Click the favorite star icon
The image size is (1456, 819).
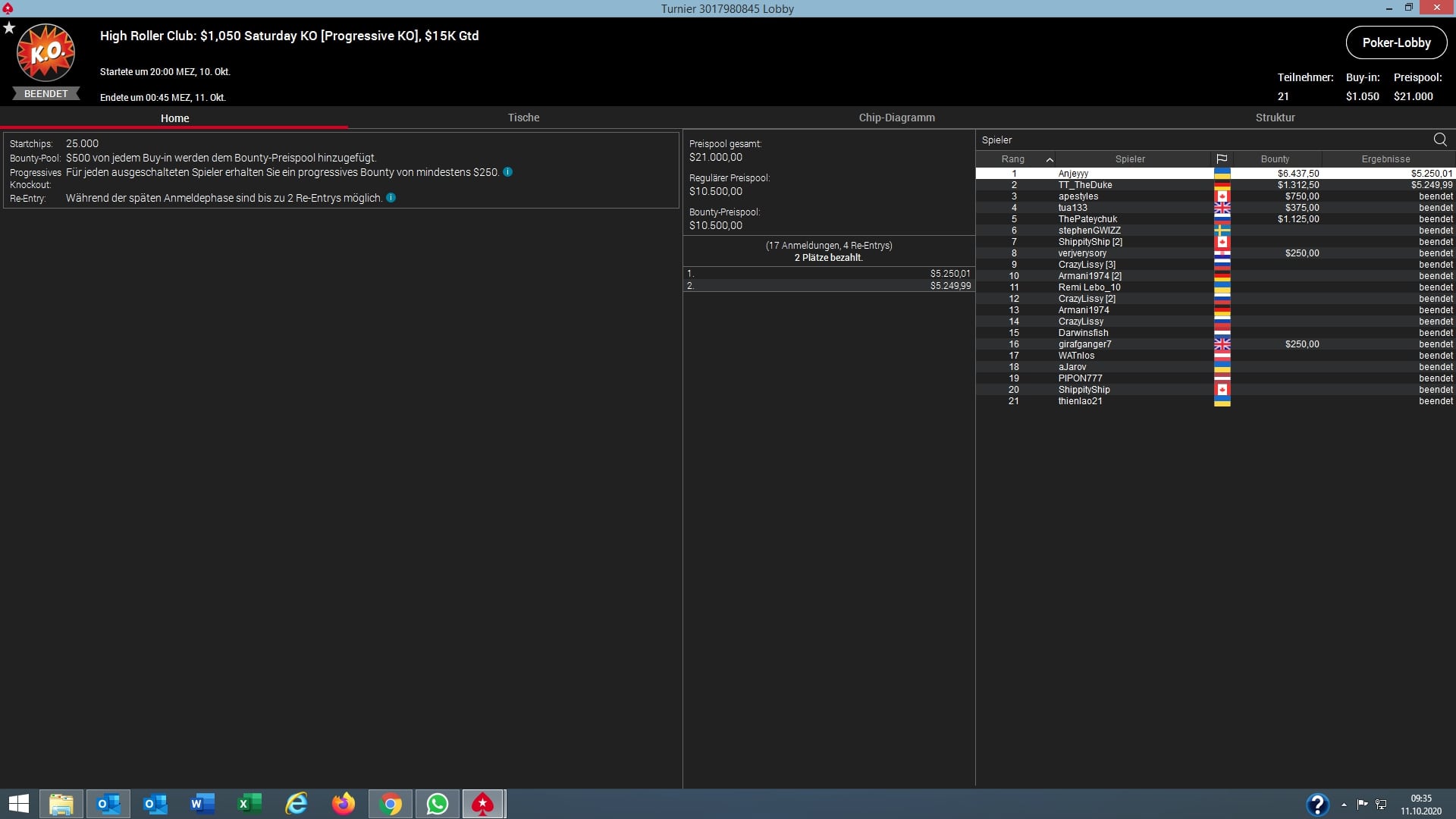[x=9, y=28]
